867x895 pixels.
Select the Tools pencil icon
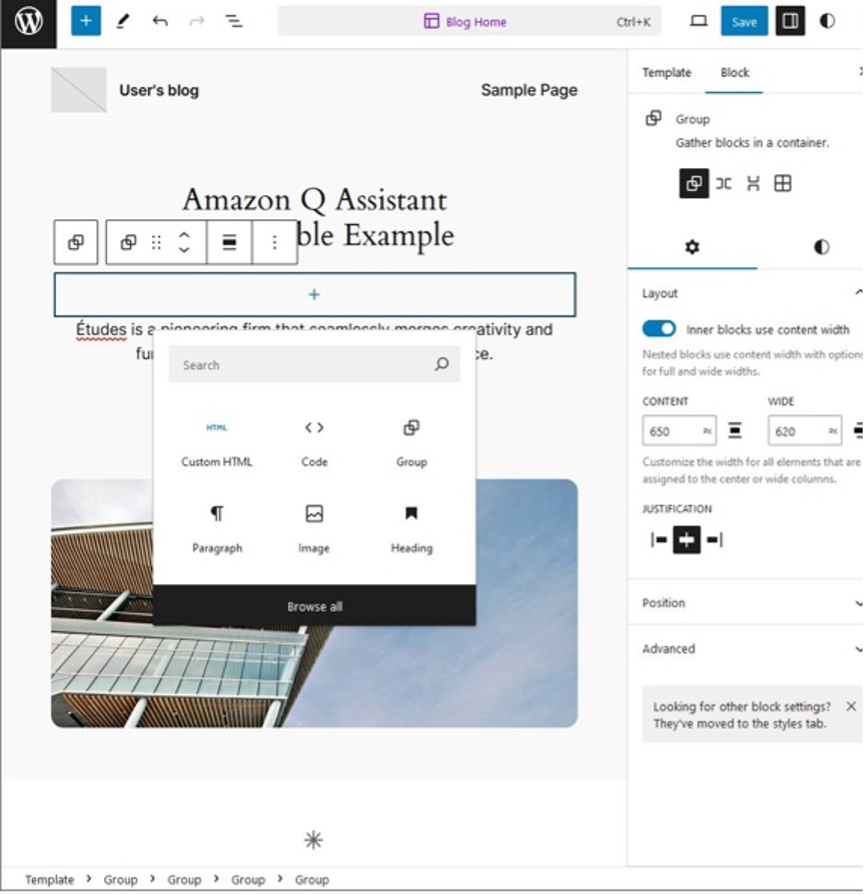pyautogui.click(x=123, y=22)
